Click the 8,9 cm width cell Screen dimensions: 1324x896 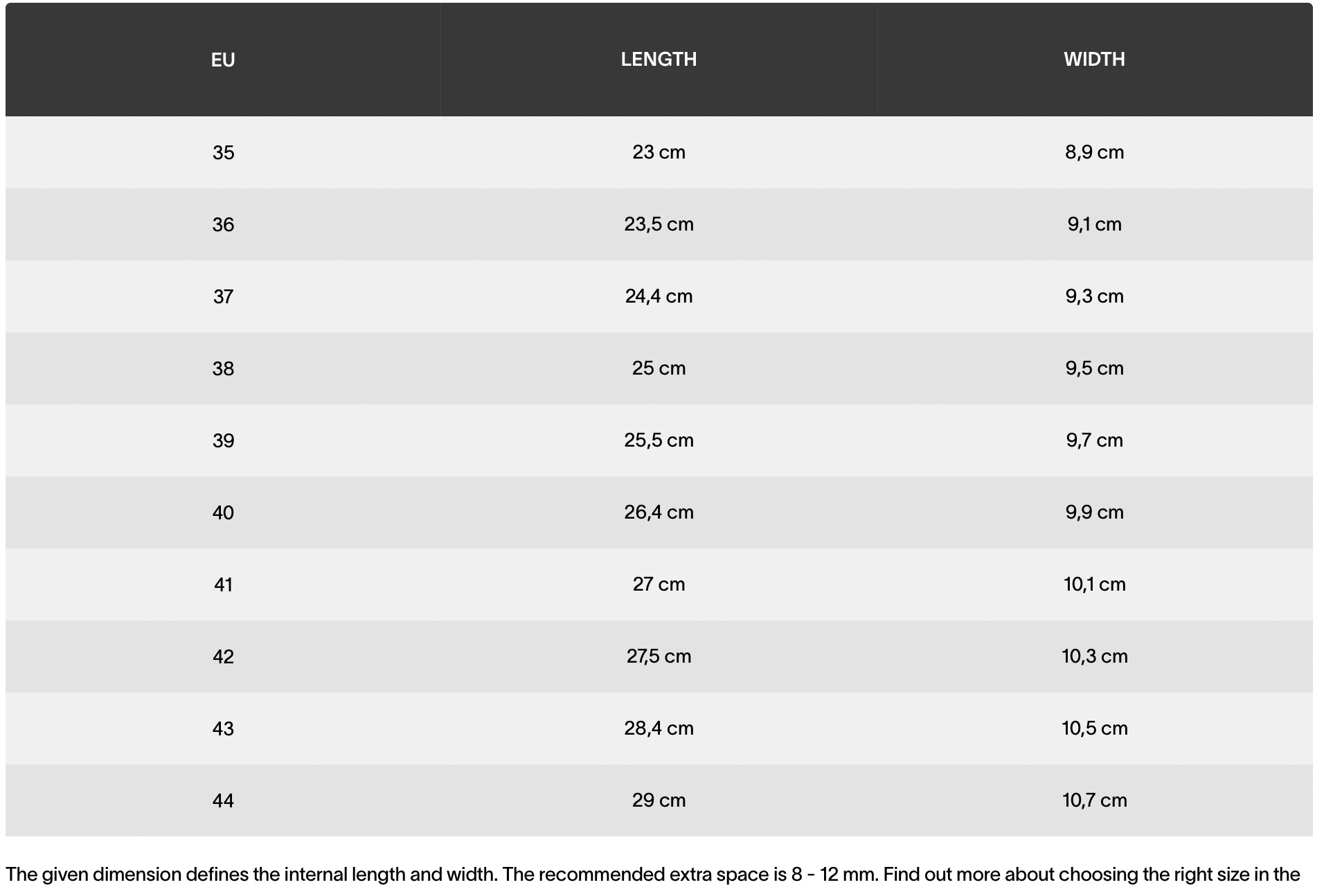pyautogui.click(x=1094, y=152)
